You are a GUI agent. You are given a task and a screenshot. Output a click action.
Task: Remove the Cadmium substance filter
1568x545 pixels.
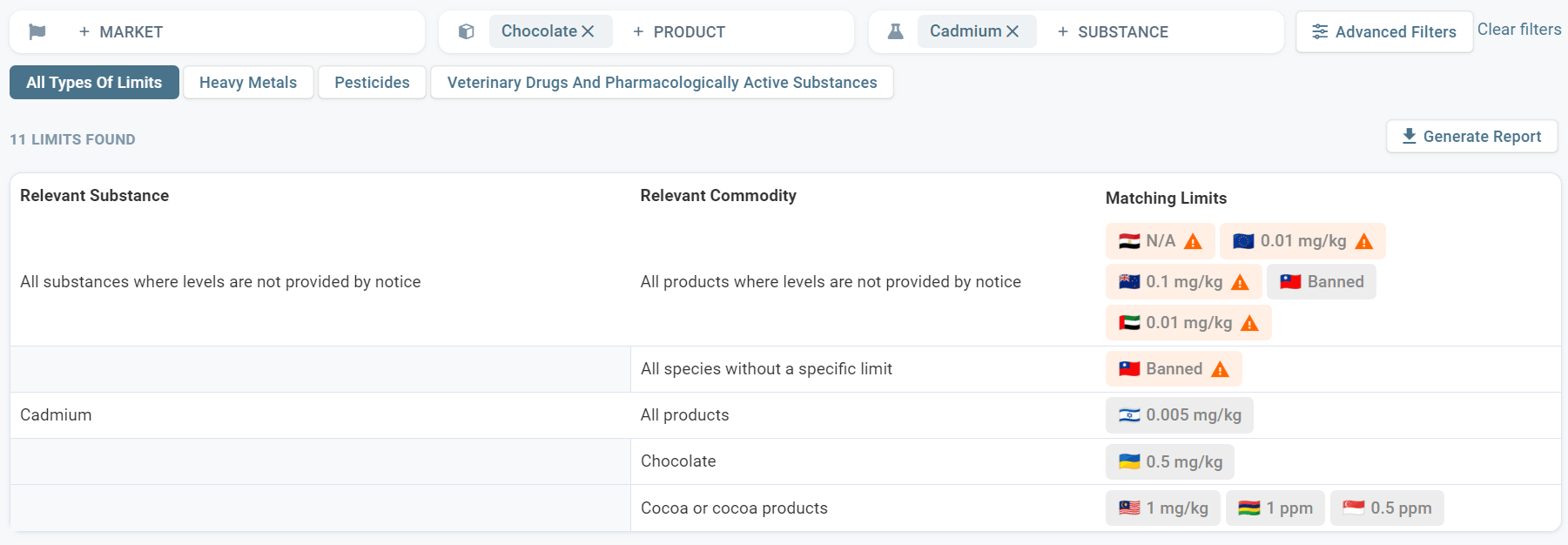[x=1013, y=31]
